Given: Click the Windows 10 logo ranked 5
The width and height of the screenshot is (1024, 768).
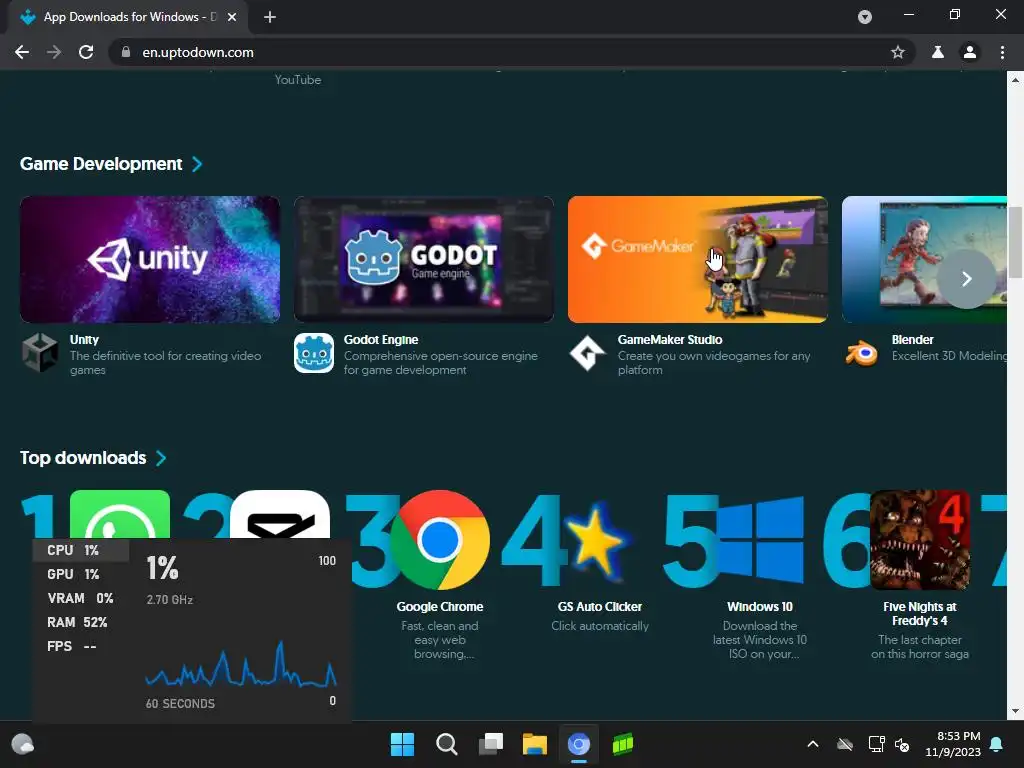Looking at the screenshot, I should 760,540.
